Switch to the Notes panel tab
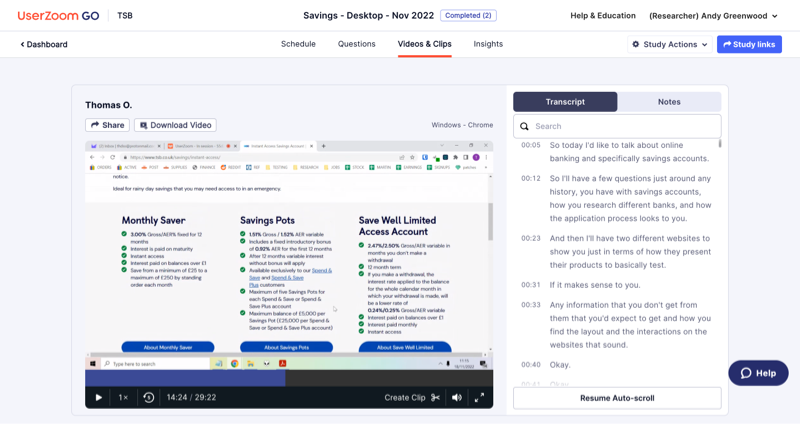The image size is (800, 424). 669,102
